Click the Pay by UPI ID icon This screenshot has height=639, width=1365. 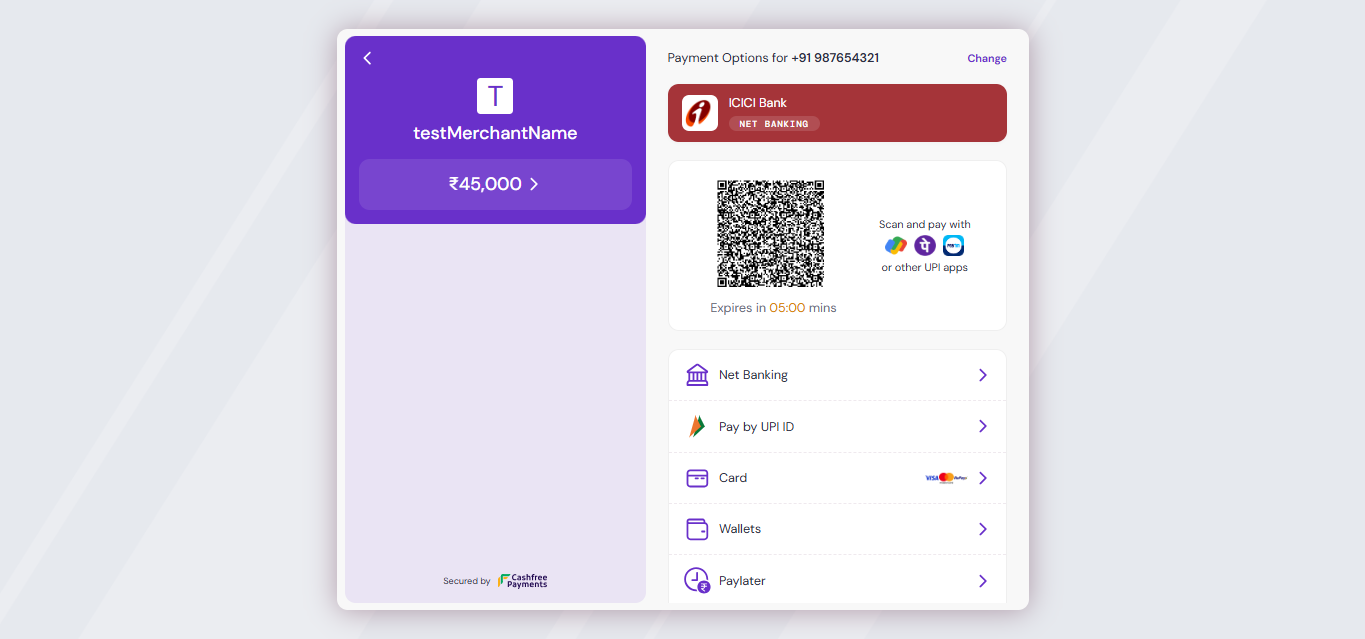point(697,426)
